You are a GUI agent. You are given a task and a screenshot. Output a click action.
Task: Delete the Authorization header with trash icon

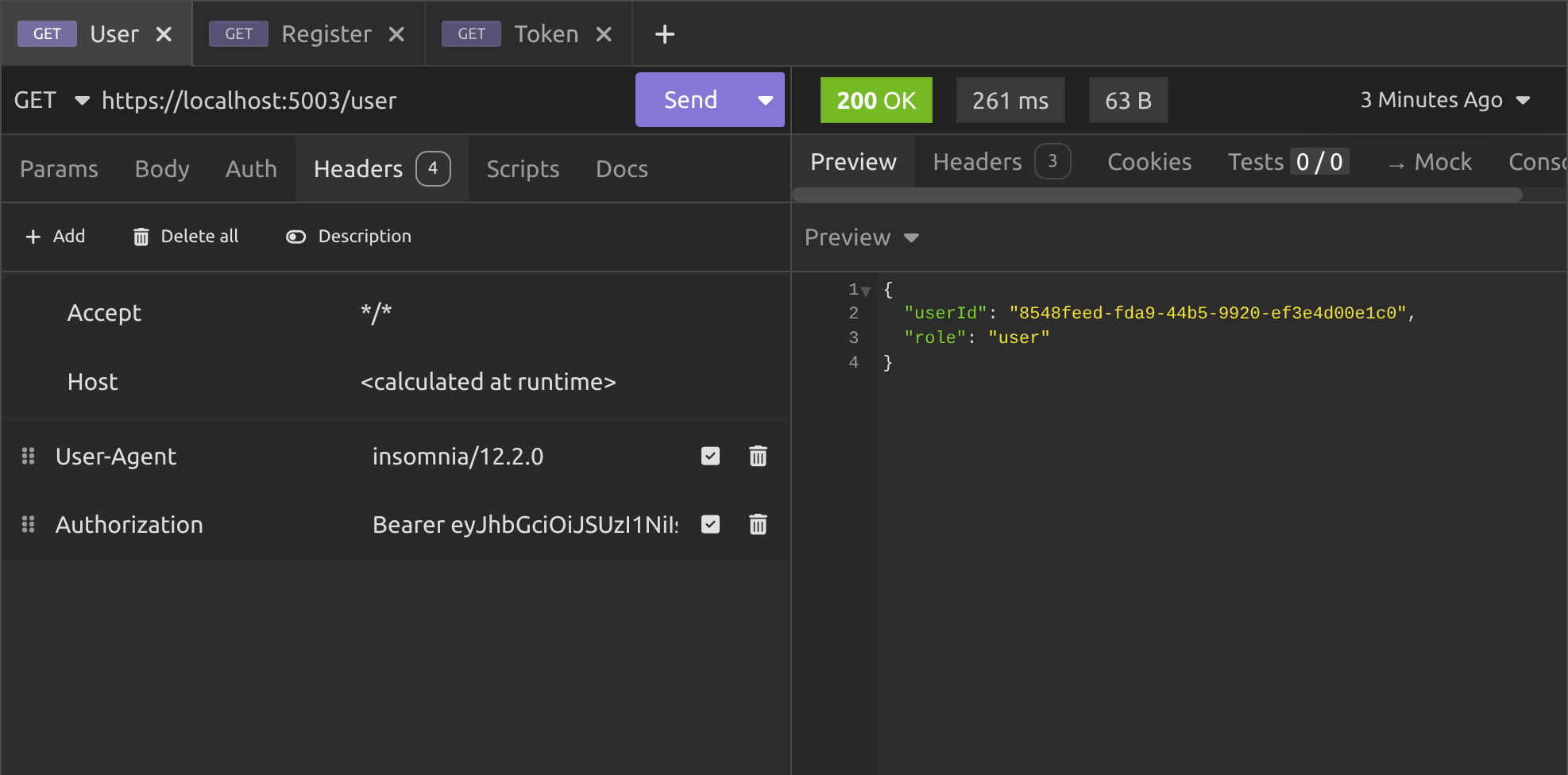coord(758,524)
